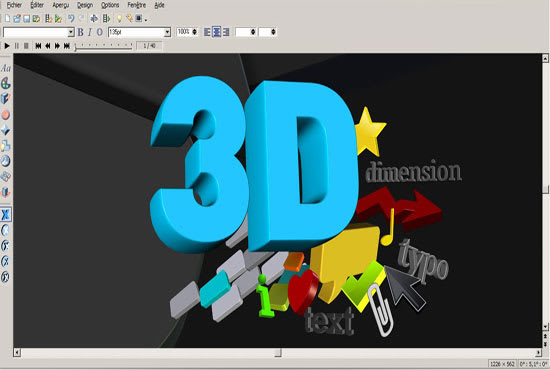Click the vertical scrollbar down arrow
Image resolution: width=550 pixels, height=370 pixels.
545,327
